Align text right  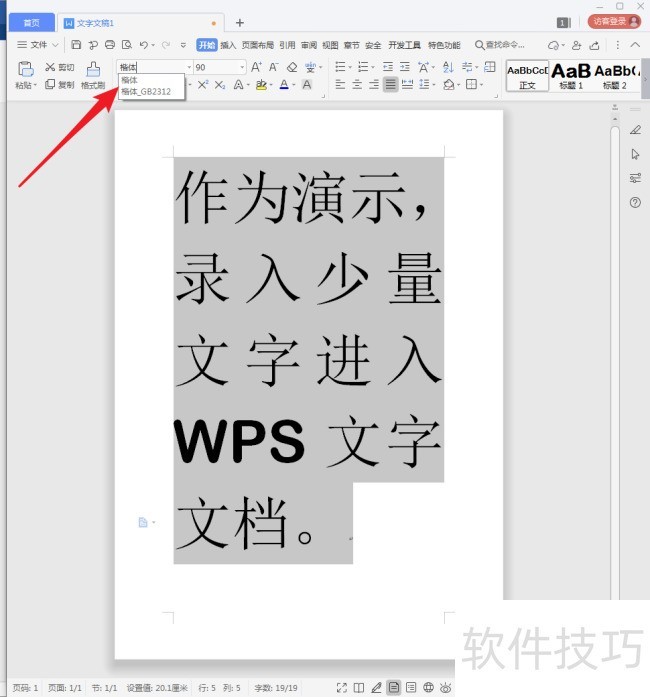pos(374,84)
